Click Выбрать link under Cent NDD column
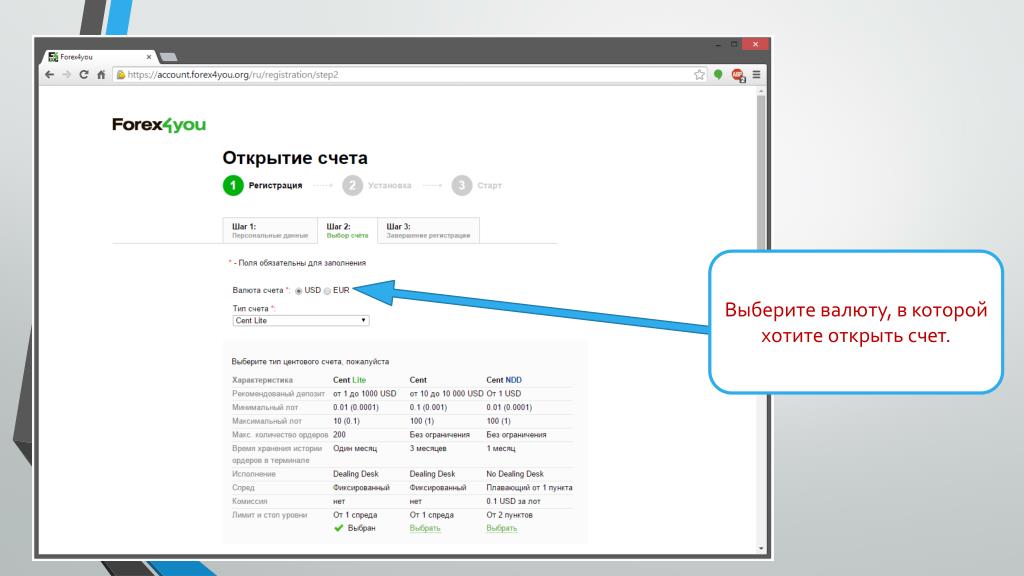 pos(502,528)
